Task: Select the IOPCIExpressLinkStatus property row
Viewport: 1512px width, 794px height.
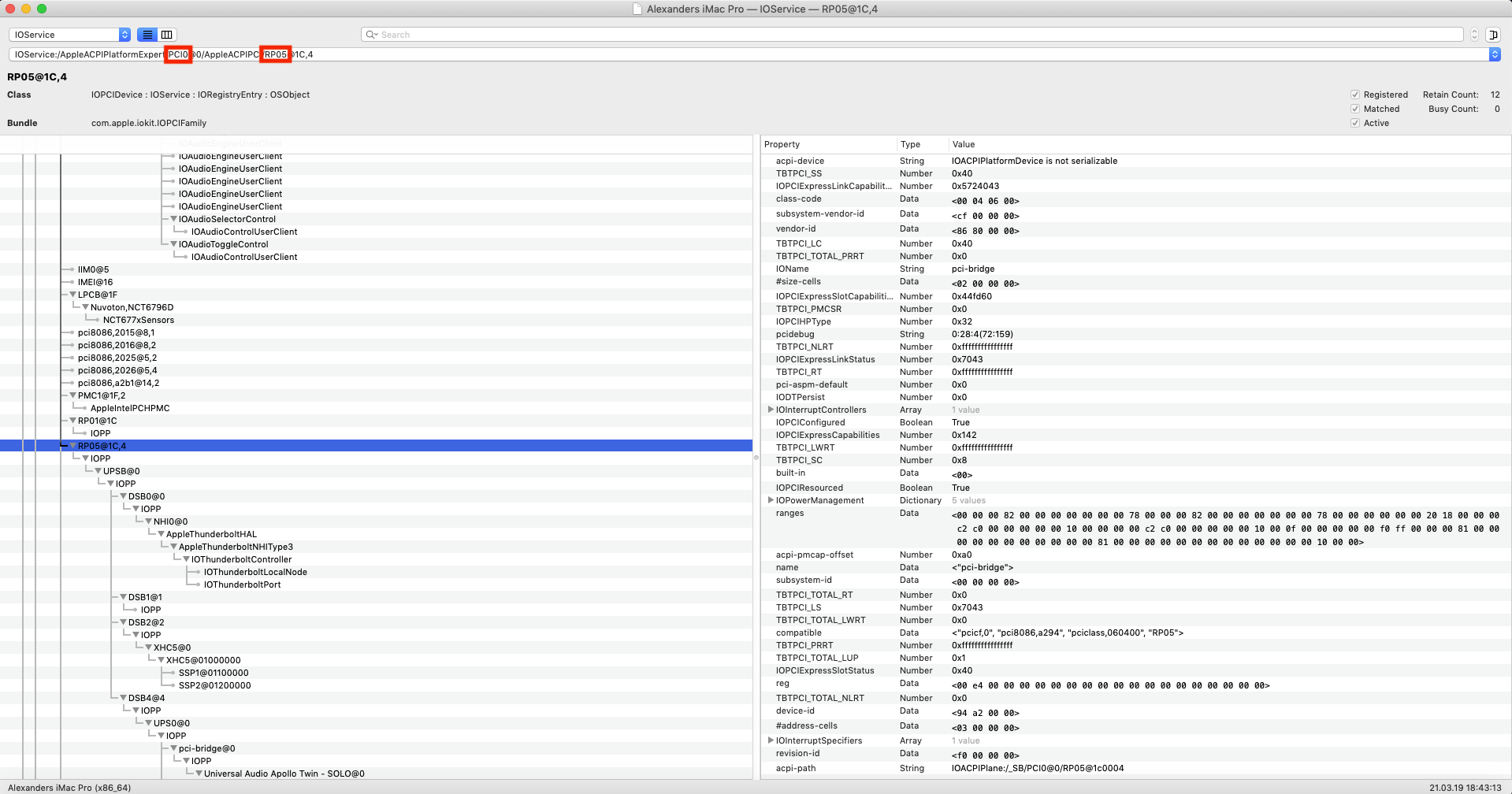Action: [1136, 359]
